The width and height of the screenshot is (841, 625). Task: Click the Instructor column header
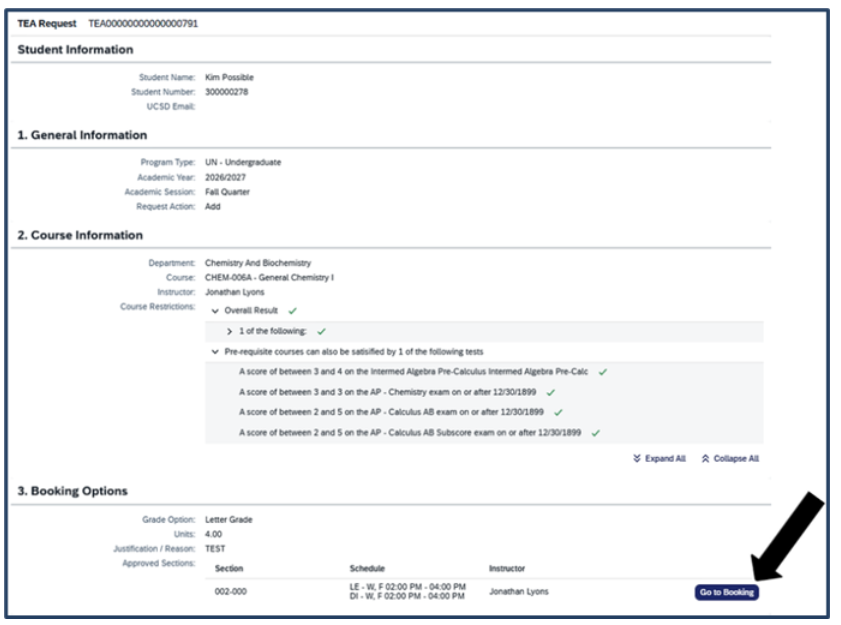pos(507,568)
